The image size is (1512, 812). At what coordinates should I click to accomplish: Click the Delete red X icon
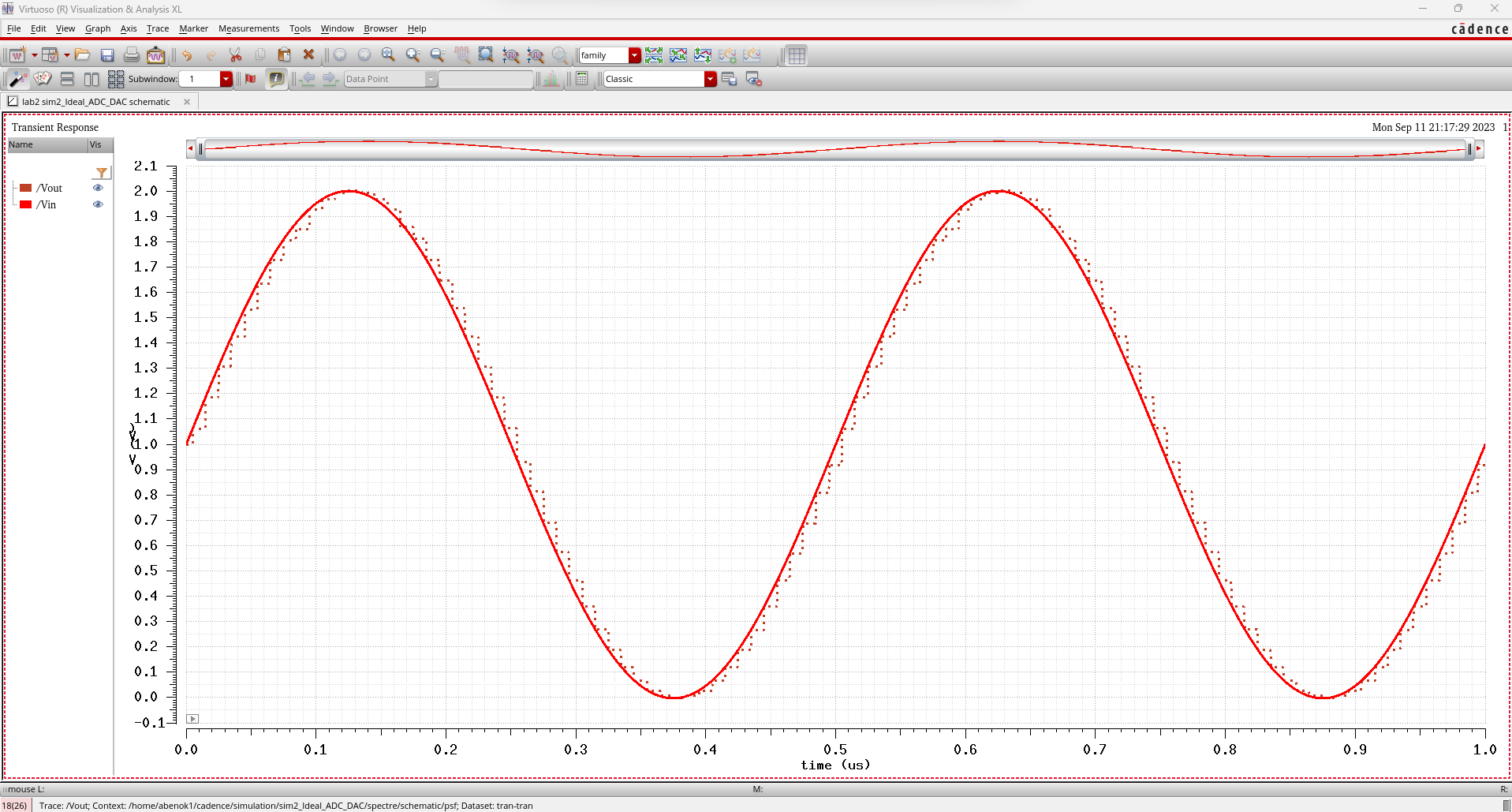click(309, 55)
